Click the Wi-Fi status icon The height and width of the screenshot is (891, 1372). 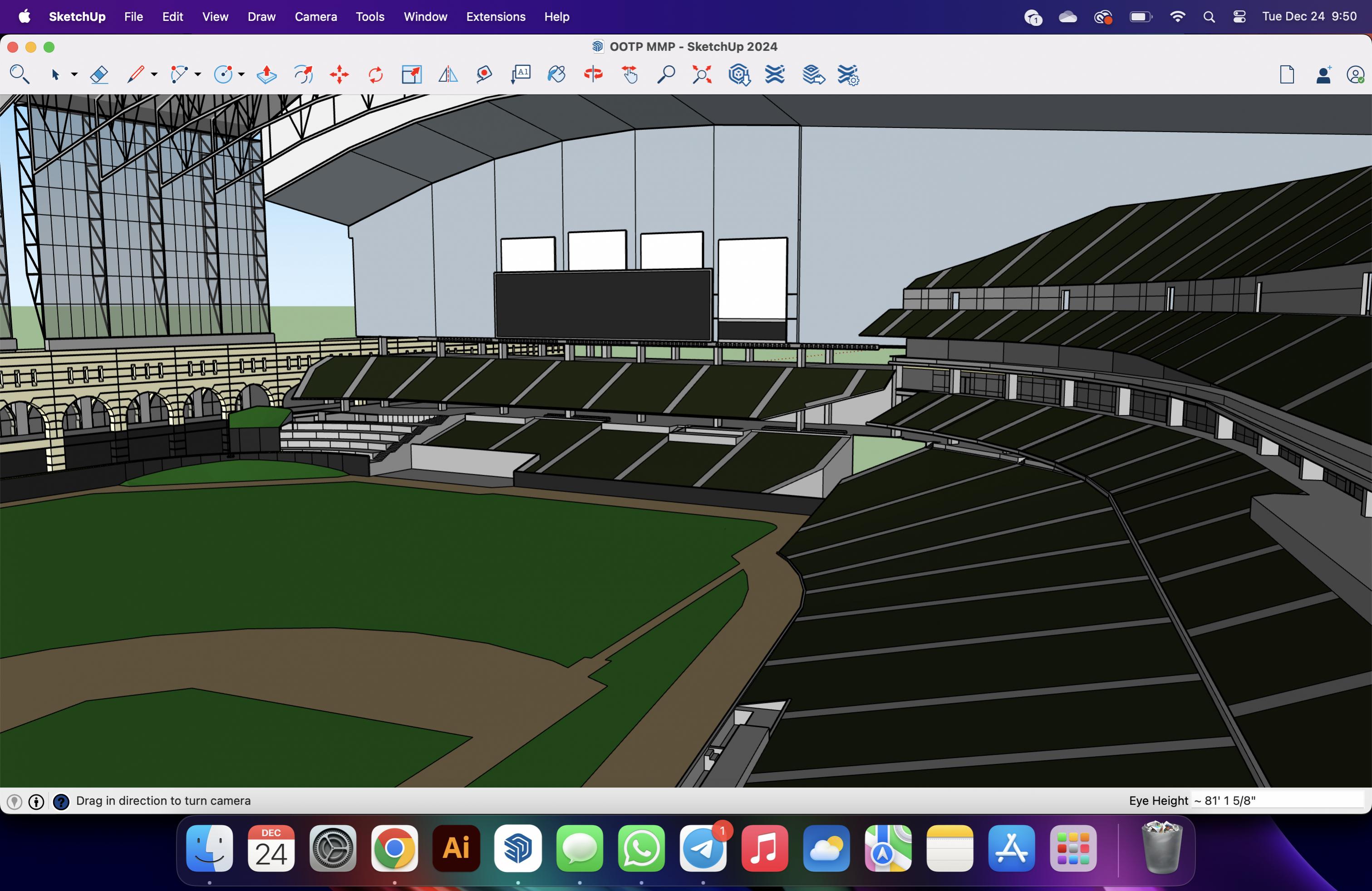point(1177,17)
